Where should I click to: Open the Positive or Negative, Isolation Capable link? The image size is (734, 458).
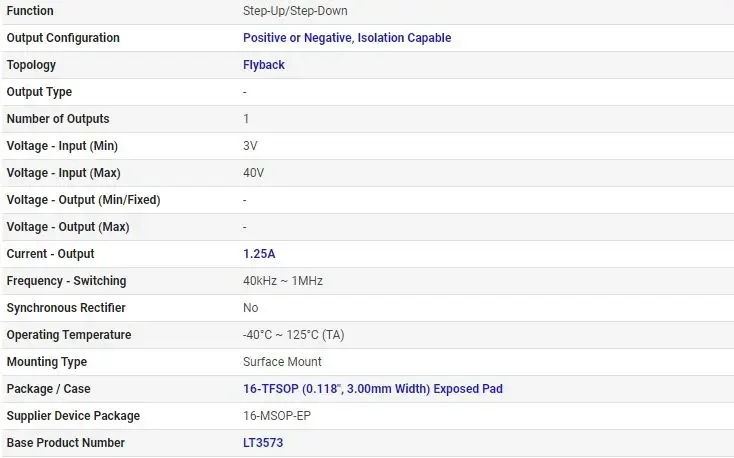[347, 38]
